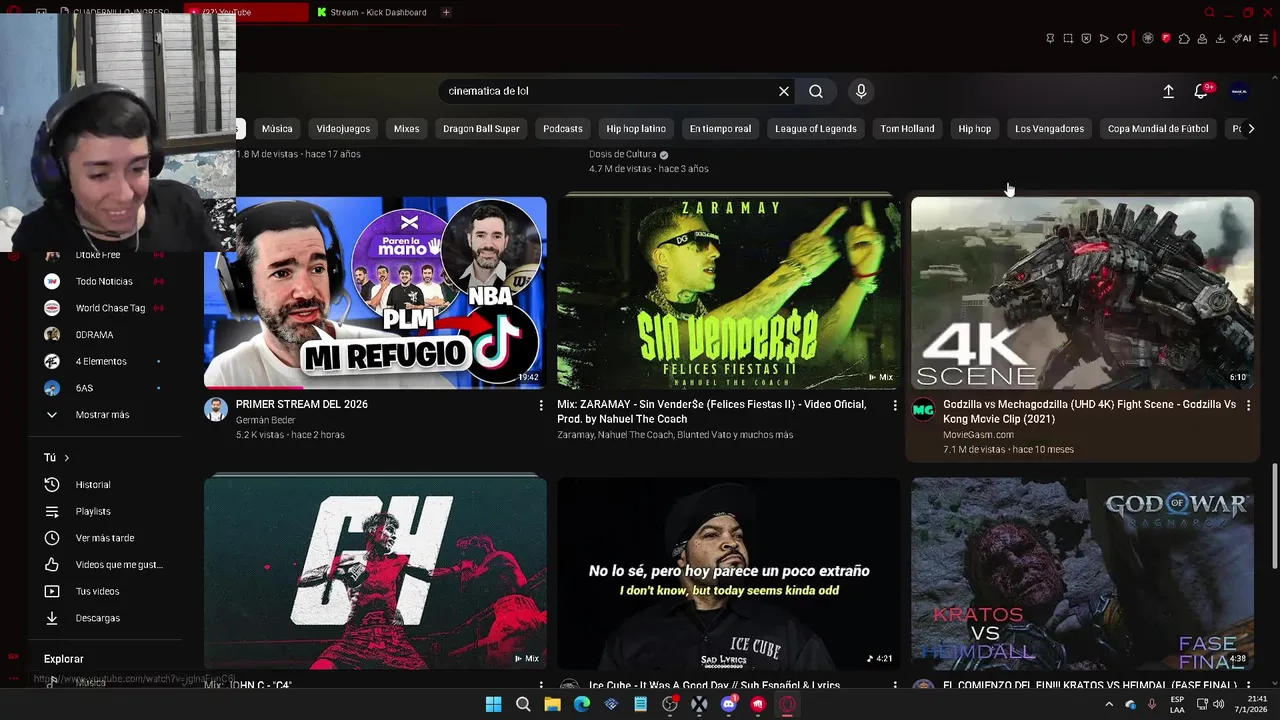Open the YouTube notifications bell
Image resolution: width=1280 pixels, height=720 pixels.
tap(1201, 91)
